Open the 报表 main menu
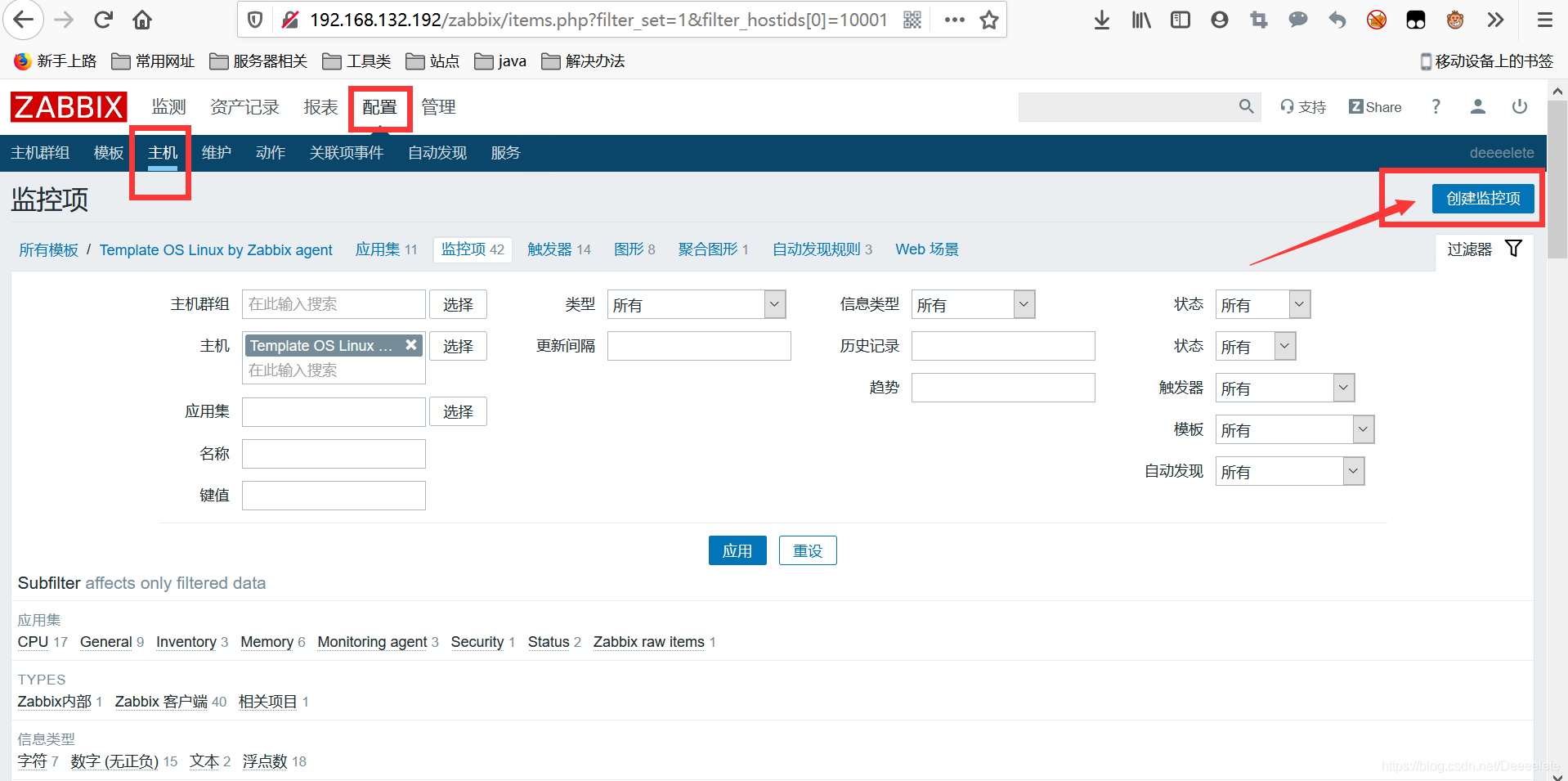The width and height of the screenshot is (1568, 781). 320,107
